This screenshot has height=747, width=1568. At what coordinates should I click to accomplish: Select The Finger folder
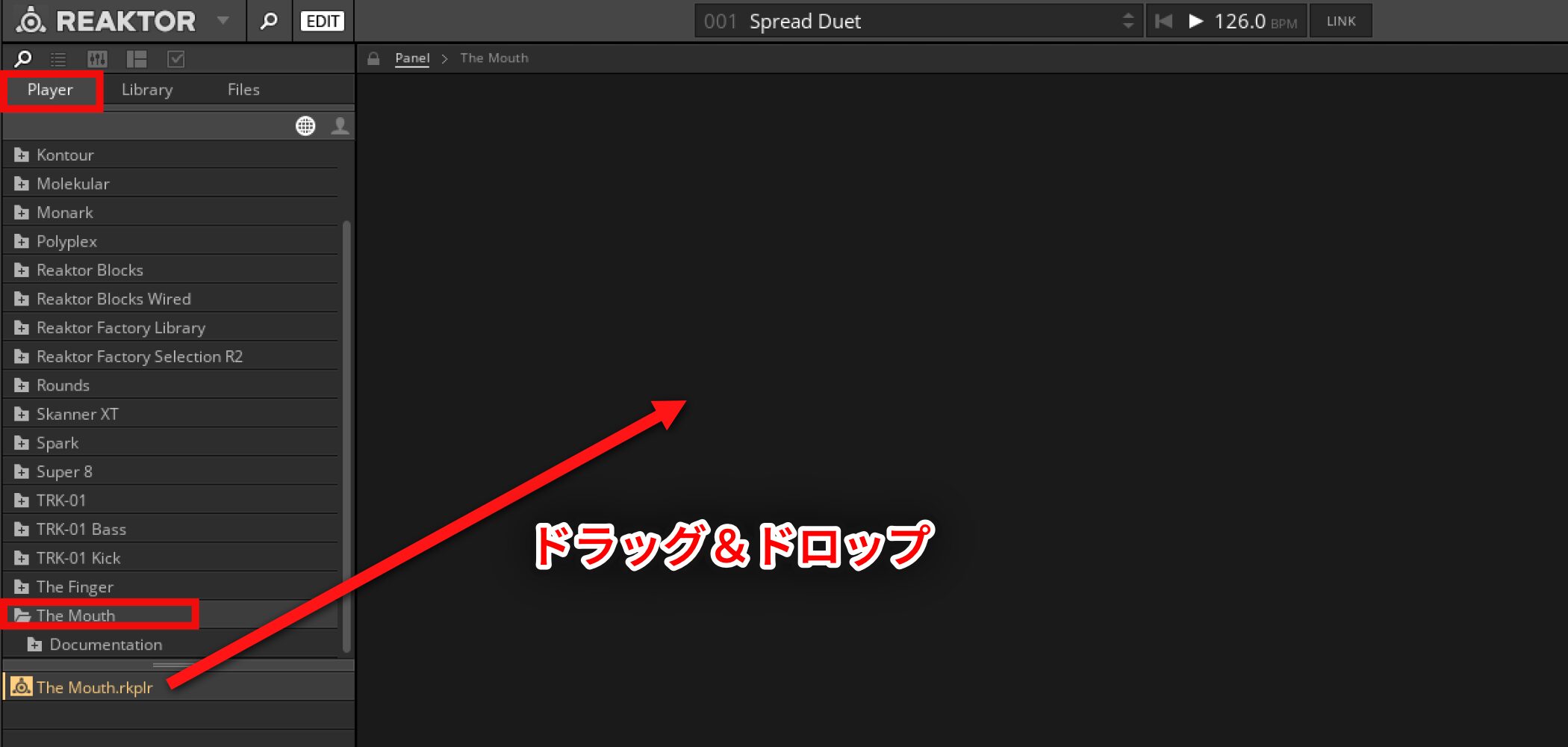170,587
